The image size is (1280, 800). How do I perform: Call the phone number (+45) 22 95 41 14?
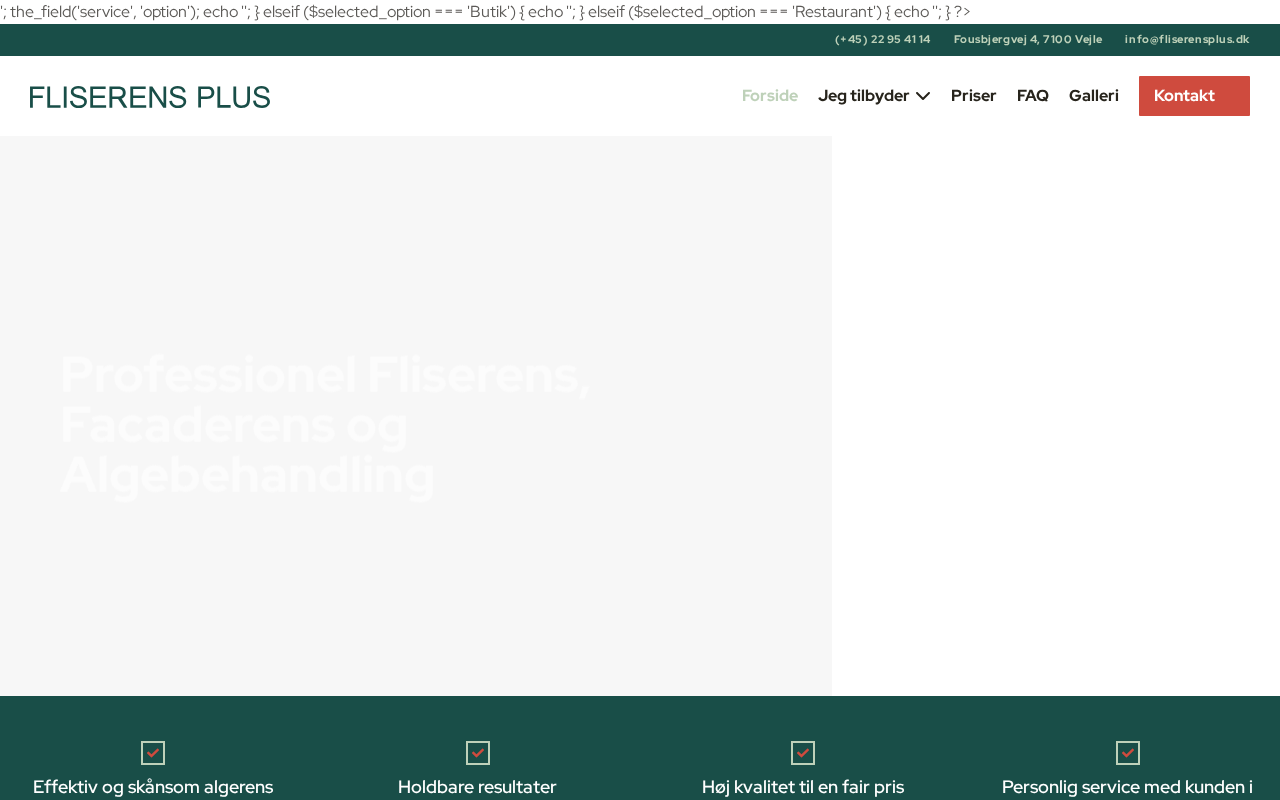pos(883,40)
